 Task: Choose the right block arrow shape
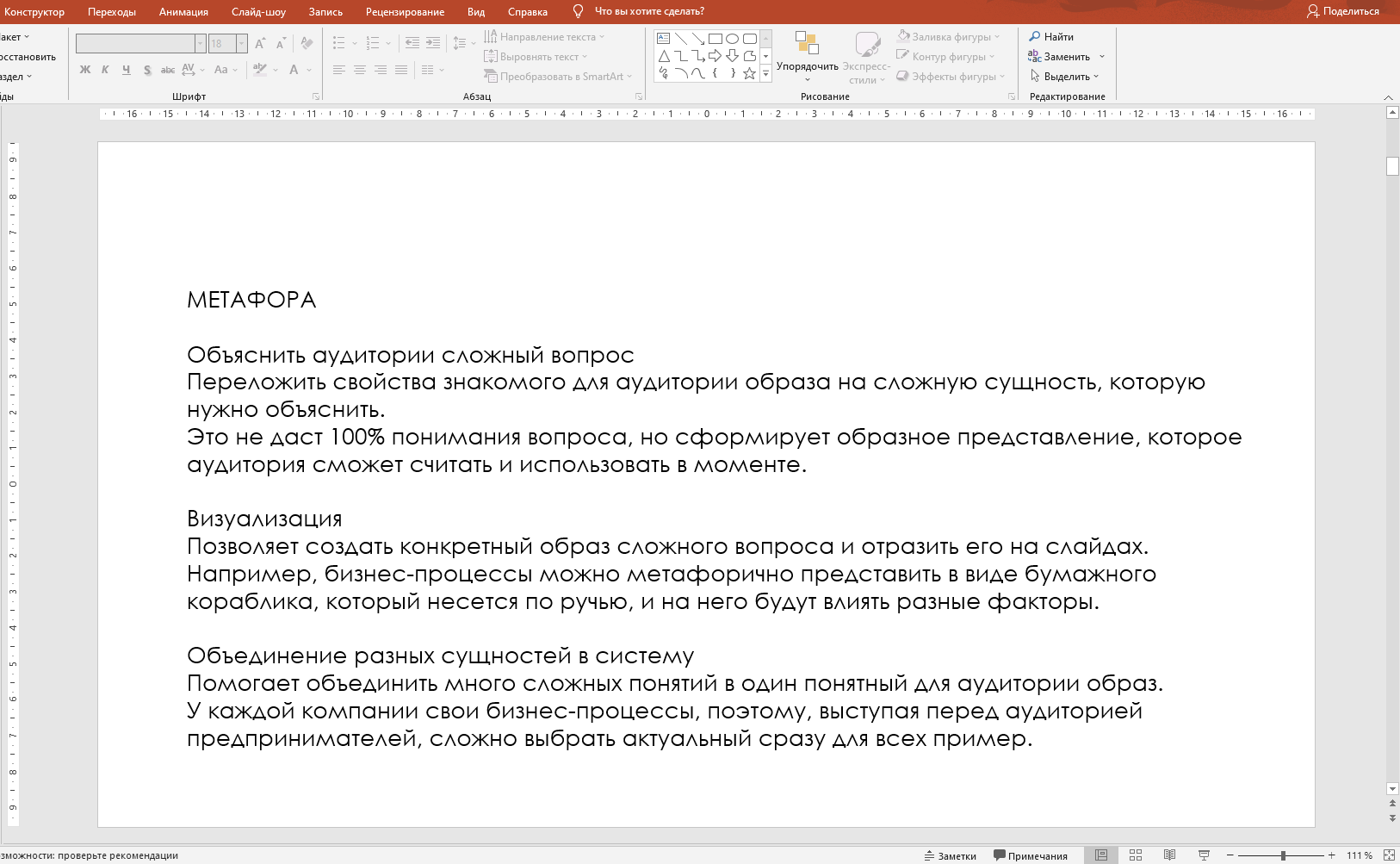(x=715, y=56)
